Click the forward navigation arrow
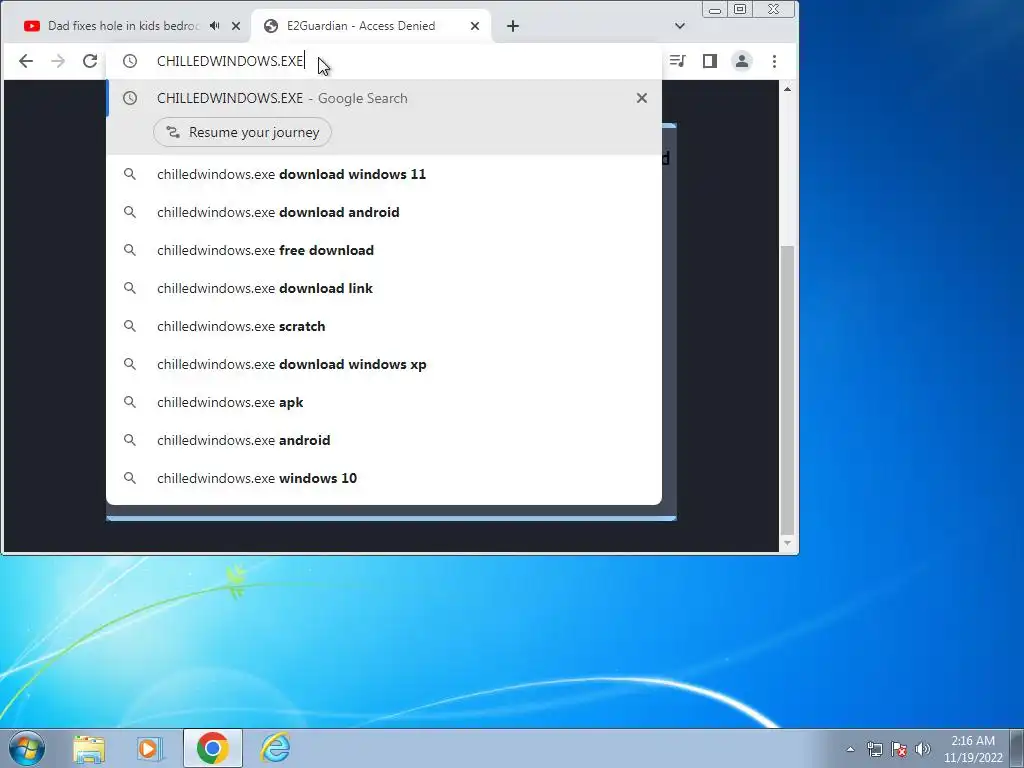Viewport: 1024px width, 768px height. 58,61
